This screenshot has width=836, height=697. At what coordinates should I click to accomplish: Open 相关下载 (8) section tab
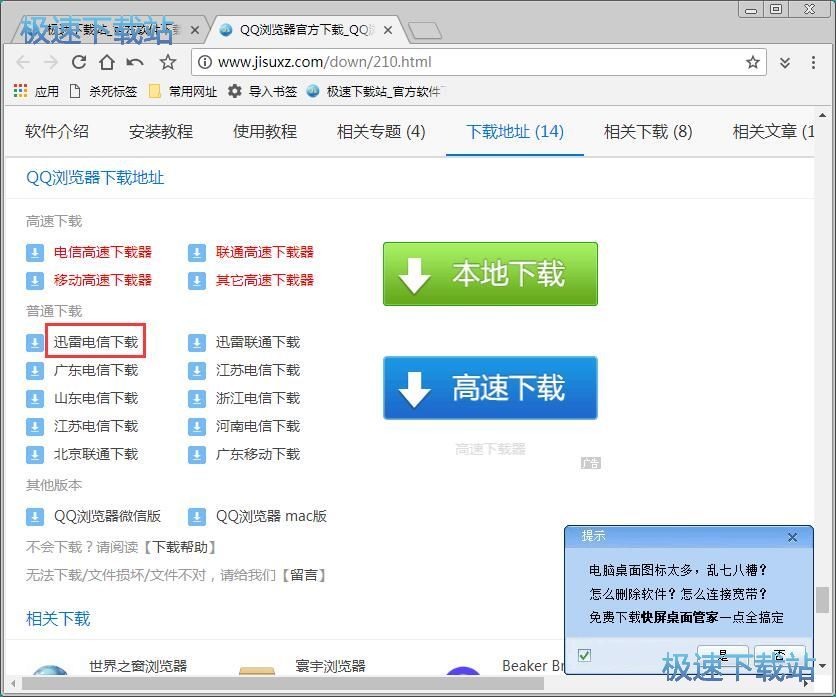tap(648, 131)
